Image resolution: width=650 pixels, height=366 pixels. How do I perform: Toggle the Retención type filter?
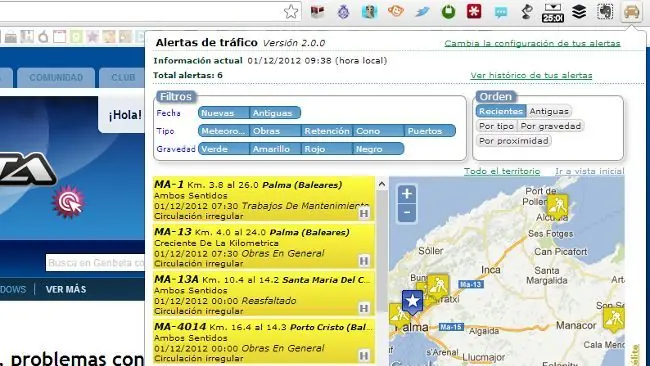[327, 131]
